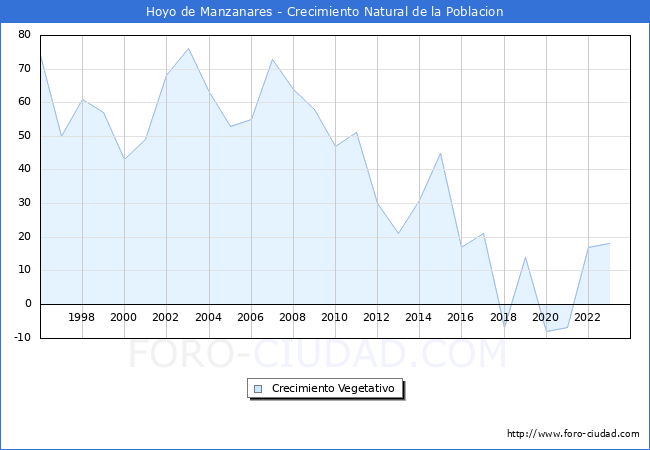Click the 2019 peak data point near 14

[525, 257]
